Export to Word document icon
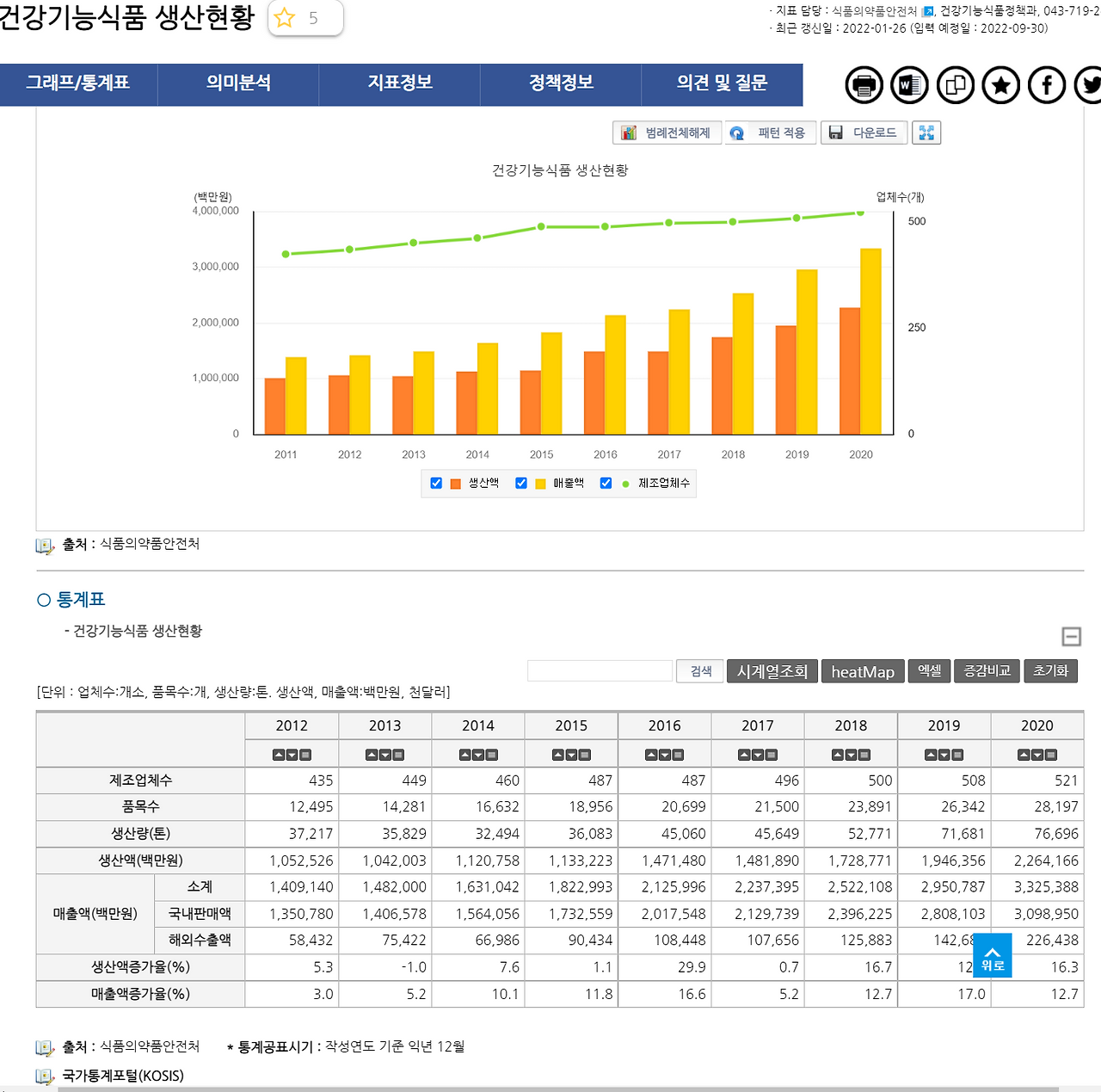1101x1092 pixels. click(910, 85)
